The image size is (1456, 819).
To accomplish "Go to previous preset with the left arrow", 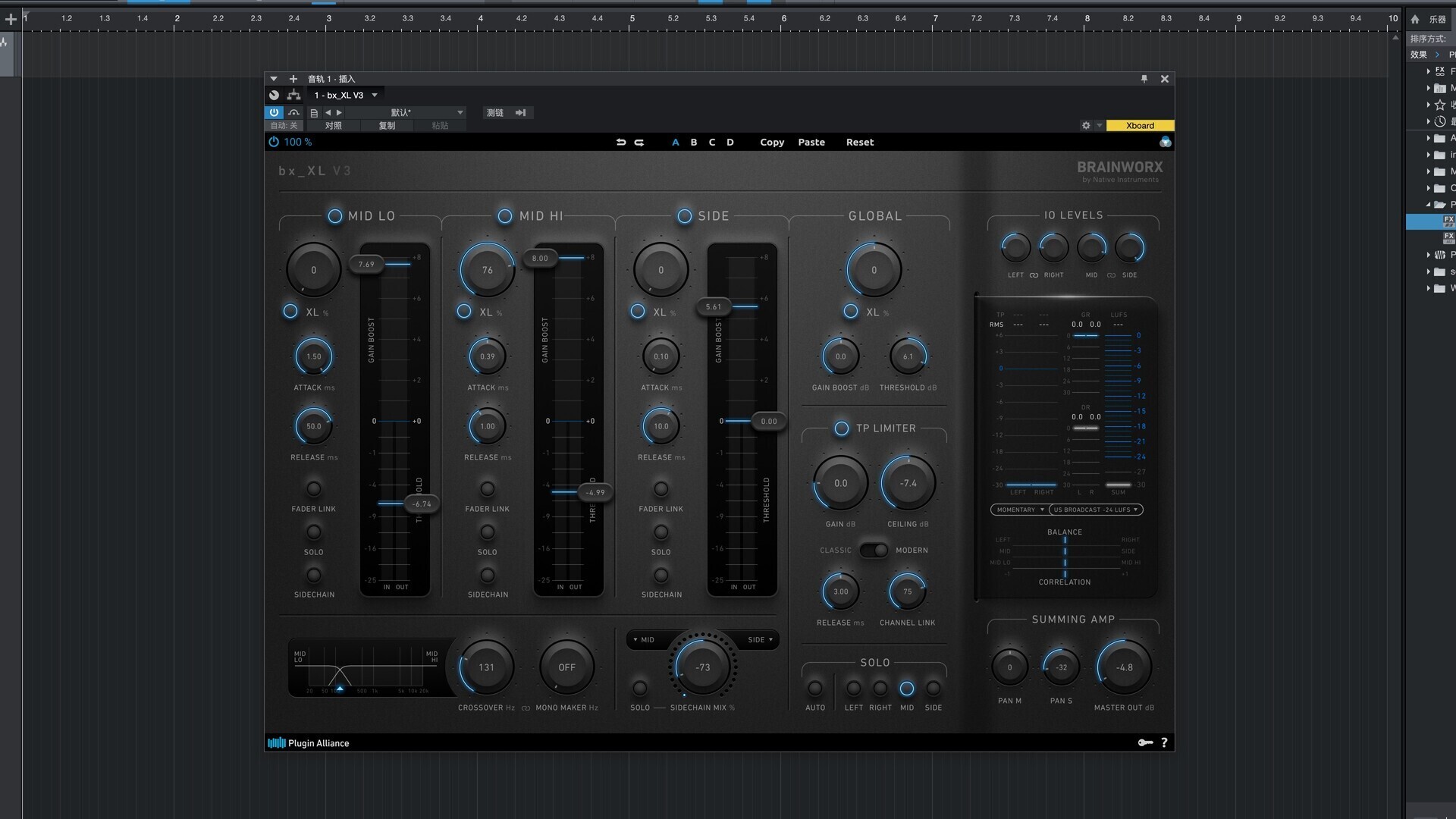I will point(328,112).
